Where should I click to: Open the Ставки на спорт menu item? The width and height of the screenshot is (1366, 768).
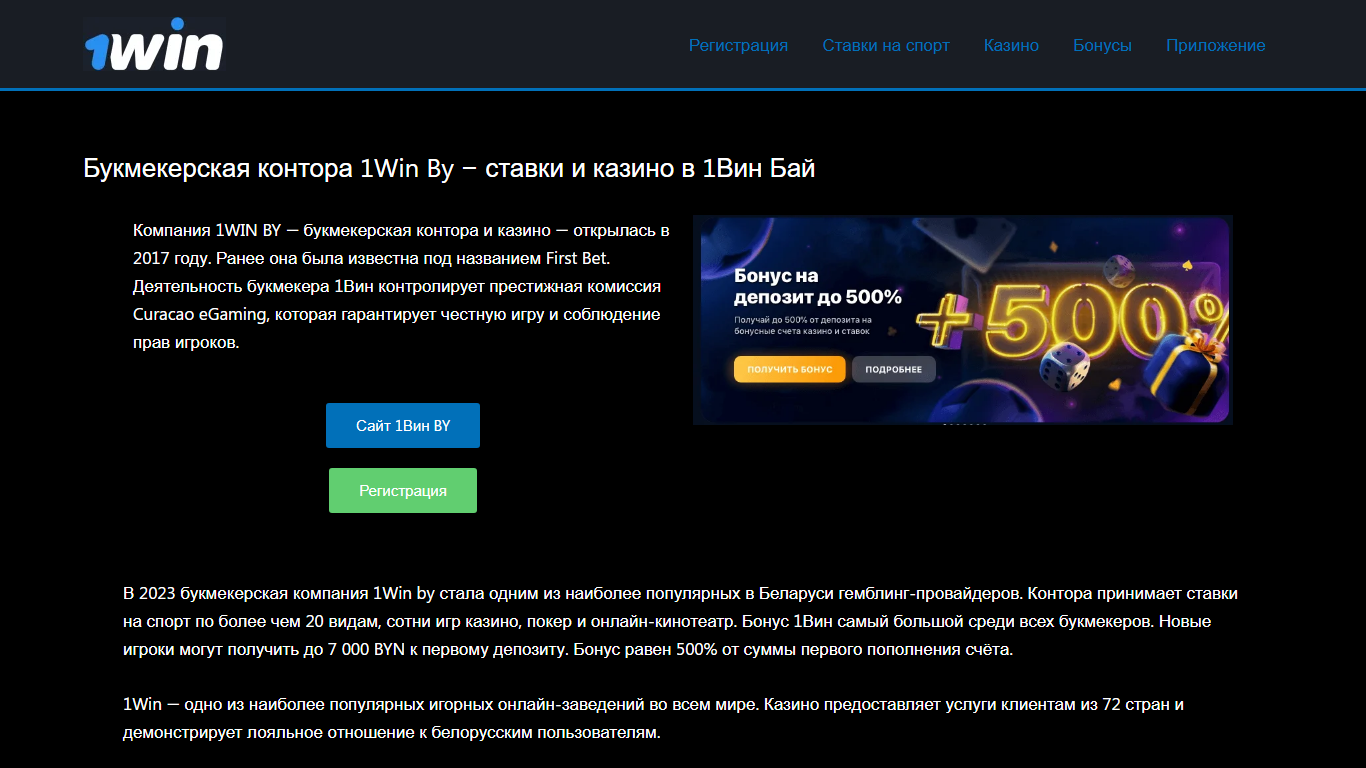[x=886, y=45]
